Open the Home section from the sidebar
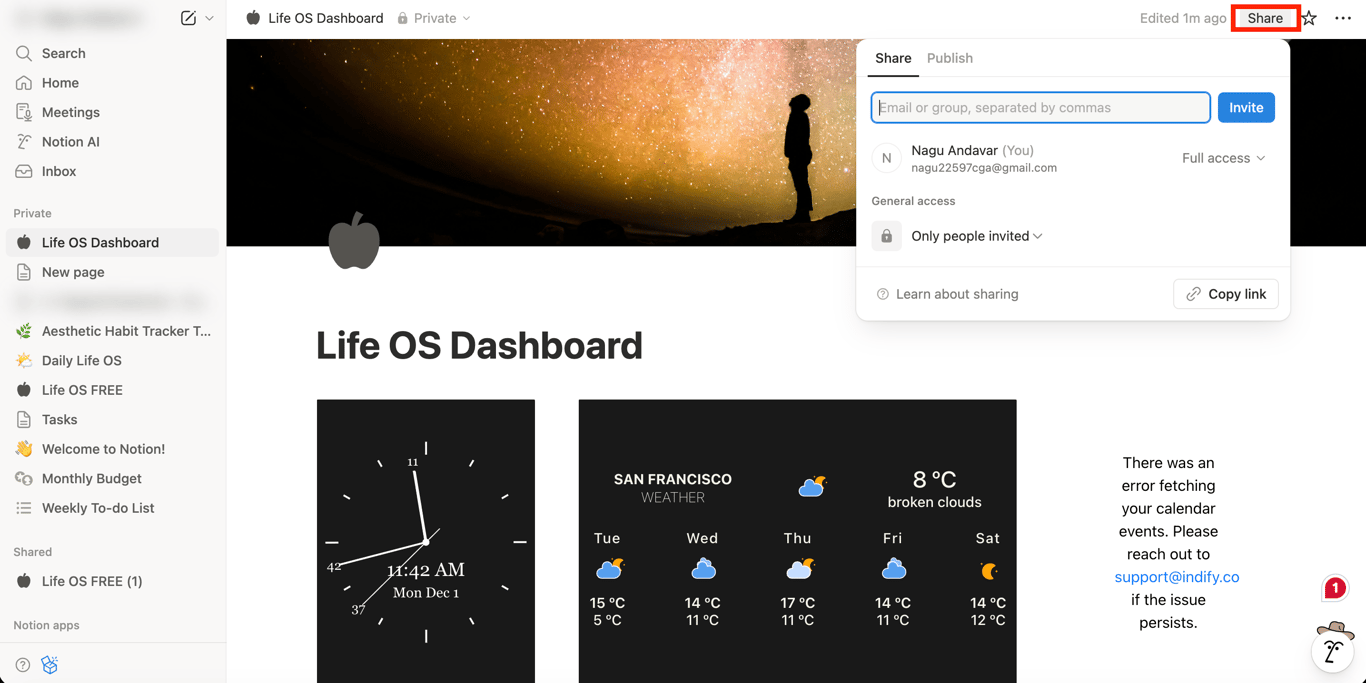The height and width of the screenshot is (683, 1366). pos(24,82)
